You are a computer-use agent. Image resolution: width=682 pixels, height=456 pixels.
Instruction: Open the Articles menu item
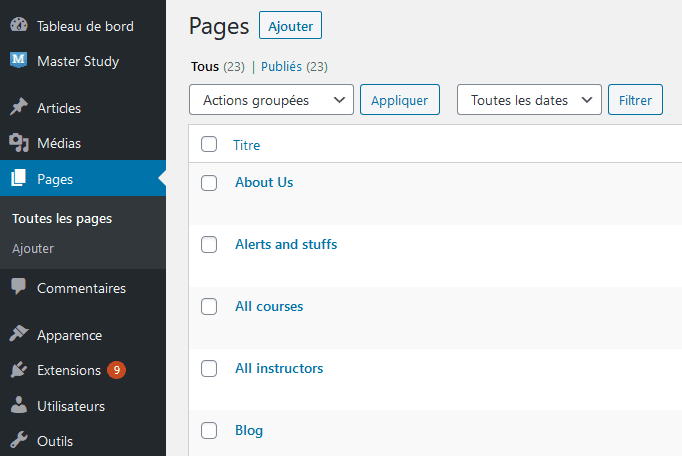pyautogui.click(x=83, y=108)
